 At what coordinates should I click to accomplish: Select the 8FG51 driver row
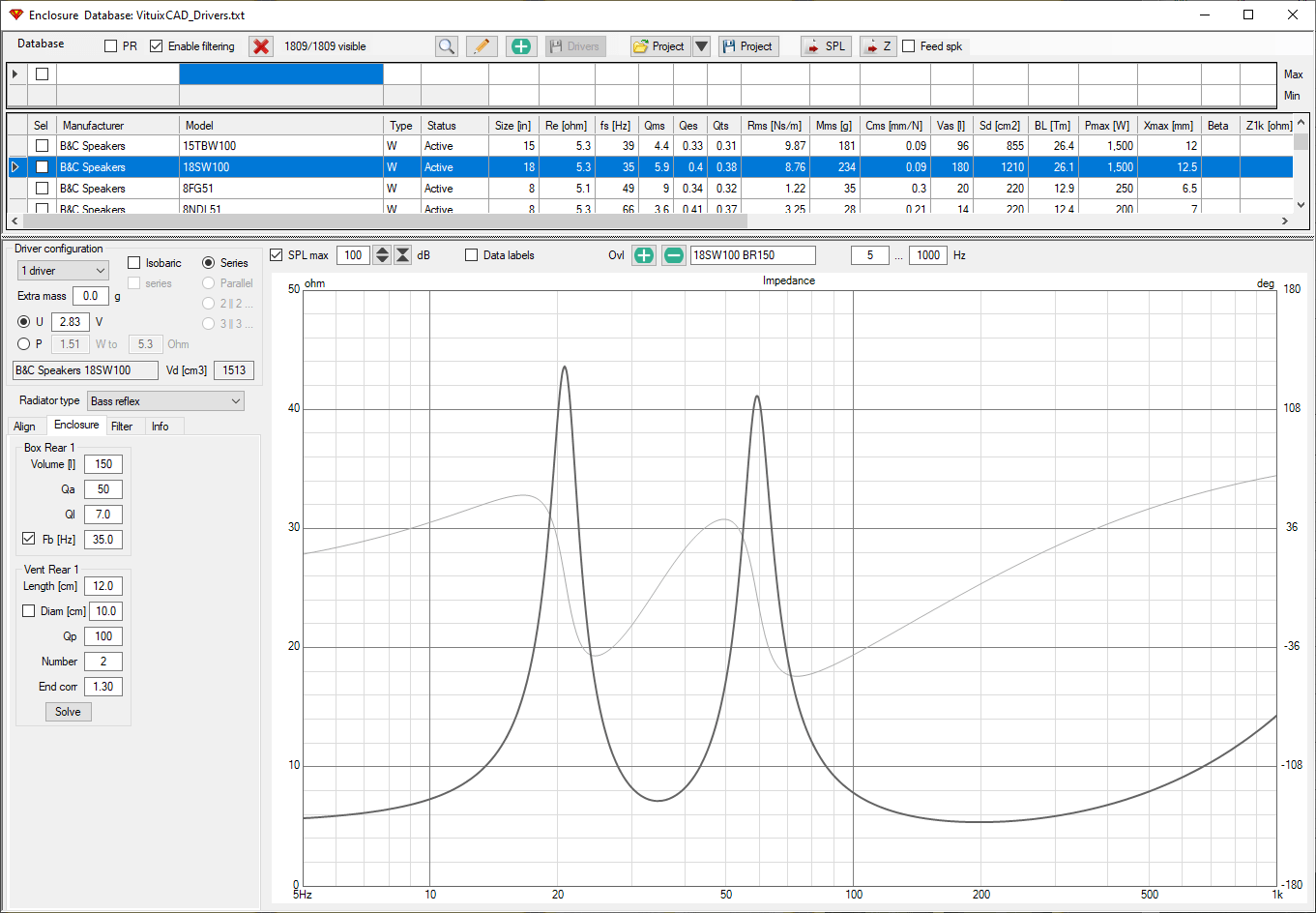650,189
